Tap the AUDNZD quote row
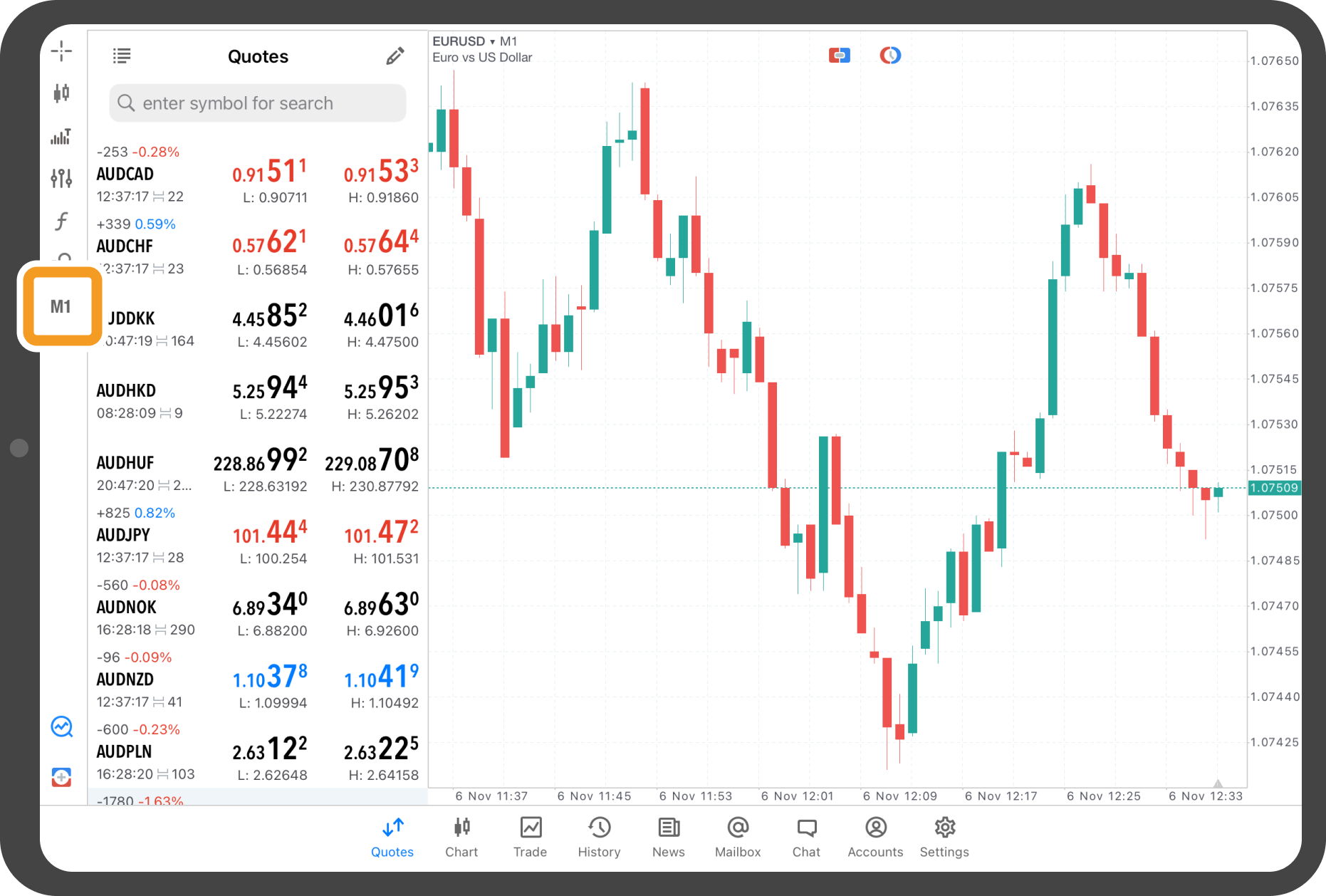1326x896 pixels. click(x=256, y=680)
